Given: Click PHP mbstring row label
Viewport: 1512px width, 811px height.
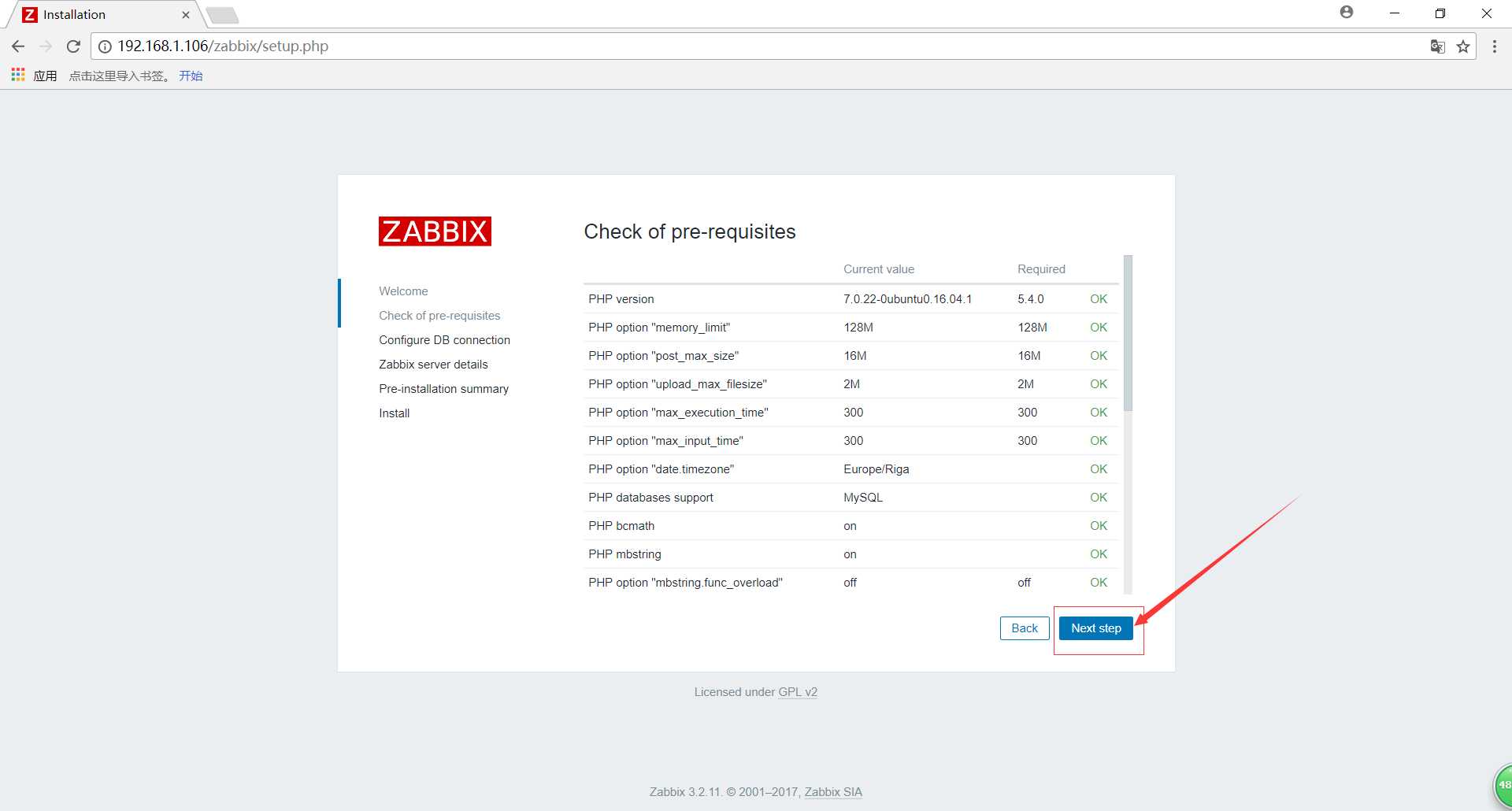Looking at the screenshot, I should pos(624,554).
